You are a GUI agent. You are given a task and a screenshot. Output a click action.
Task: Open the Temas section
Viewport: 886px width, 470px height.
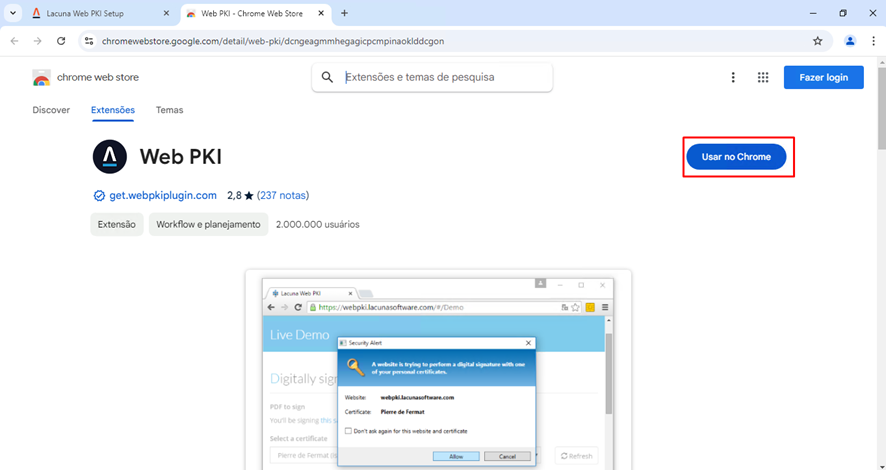[170, 110]
